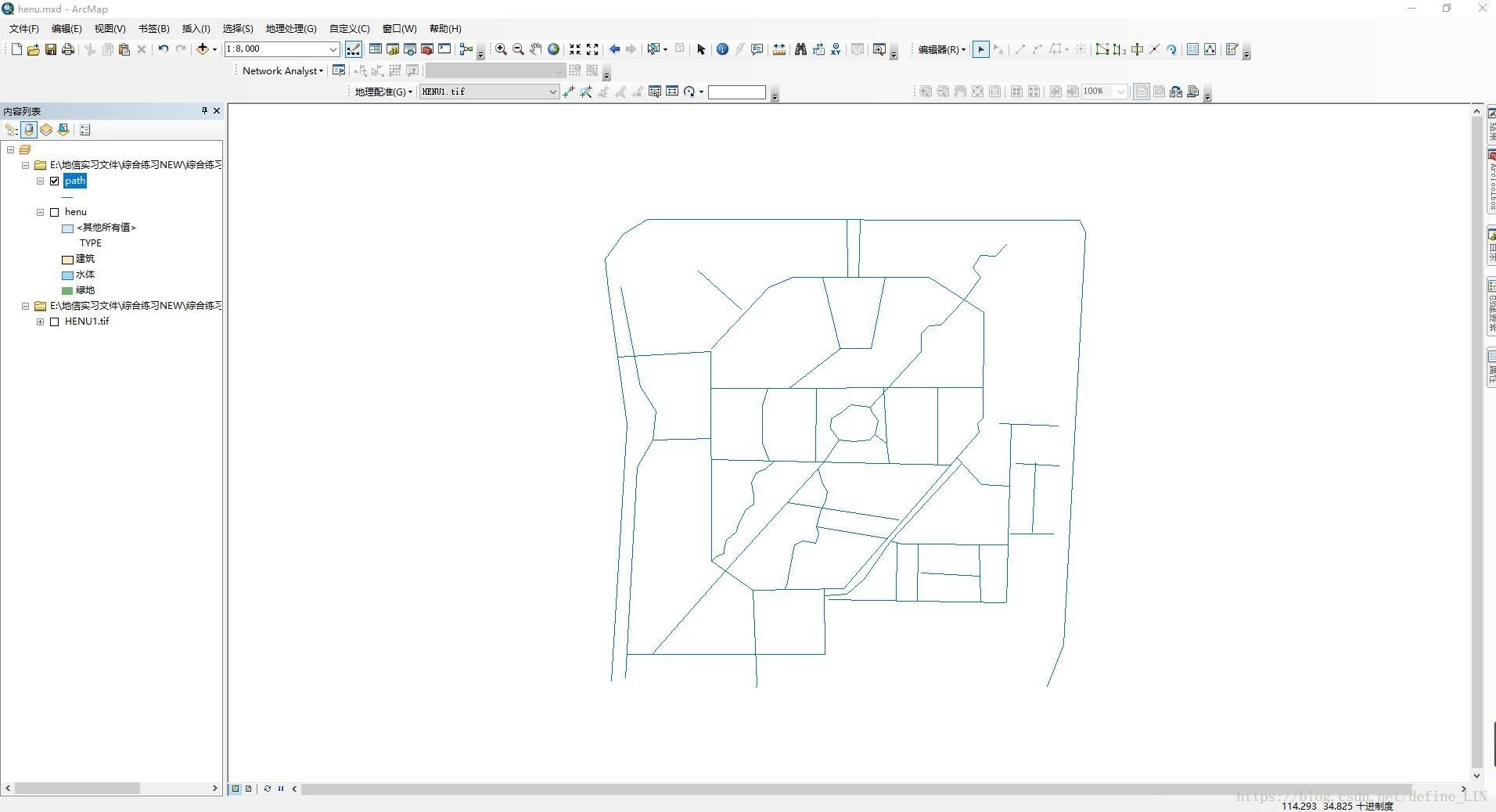The width and height of the screenshot is (1496, 812).
Task: Collapse the root Layers data frame node
Action: (11, 149)
